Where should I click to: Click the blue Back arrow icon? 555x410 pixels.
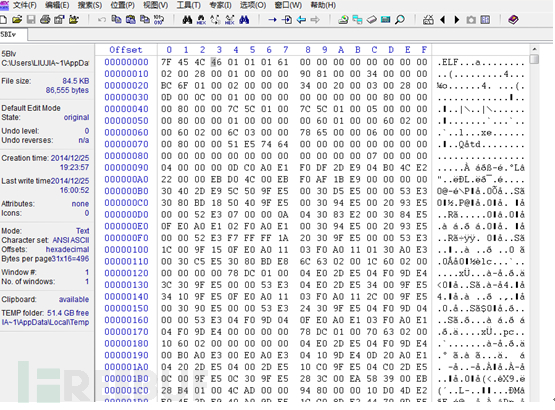(x=301, y=19)
